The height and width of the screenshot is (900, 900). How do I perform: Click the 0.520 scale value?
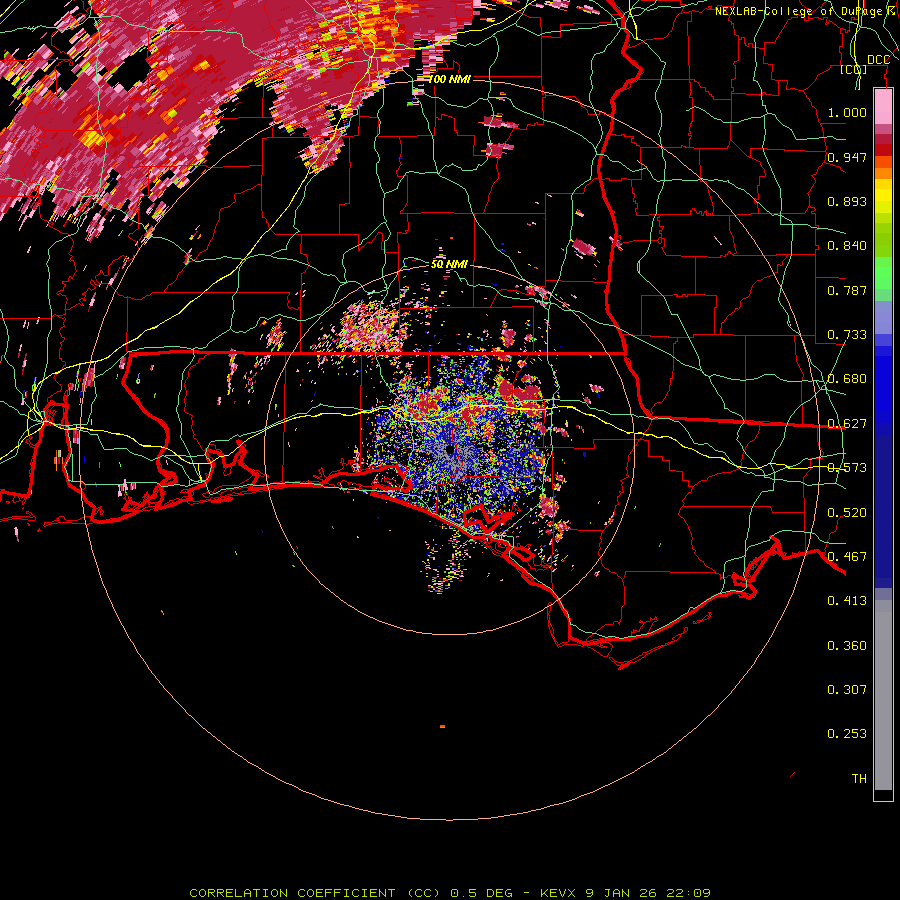click(847, 513)
